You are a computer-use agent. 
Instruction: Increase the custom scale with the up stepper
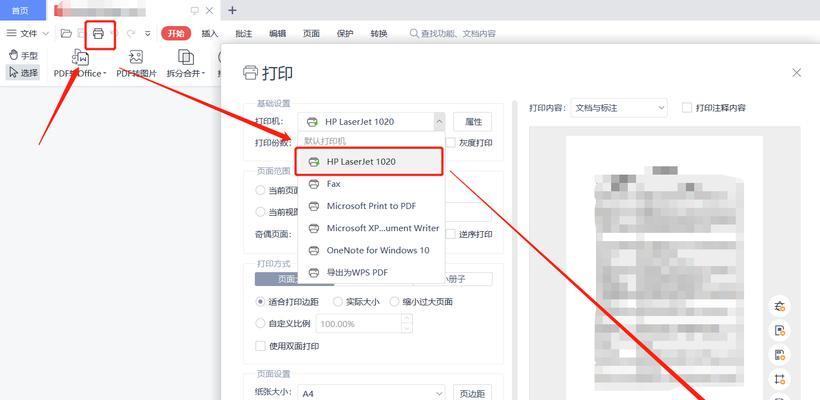(x=407, y=319)
